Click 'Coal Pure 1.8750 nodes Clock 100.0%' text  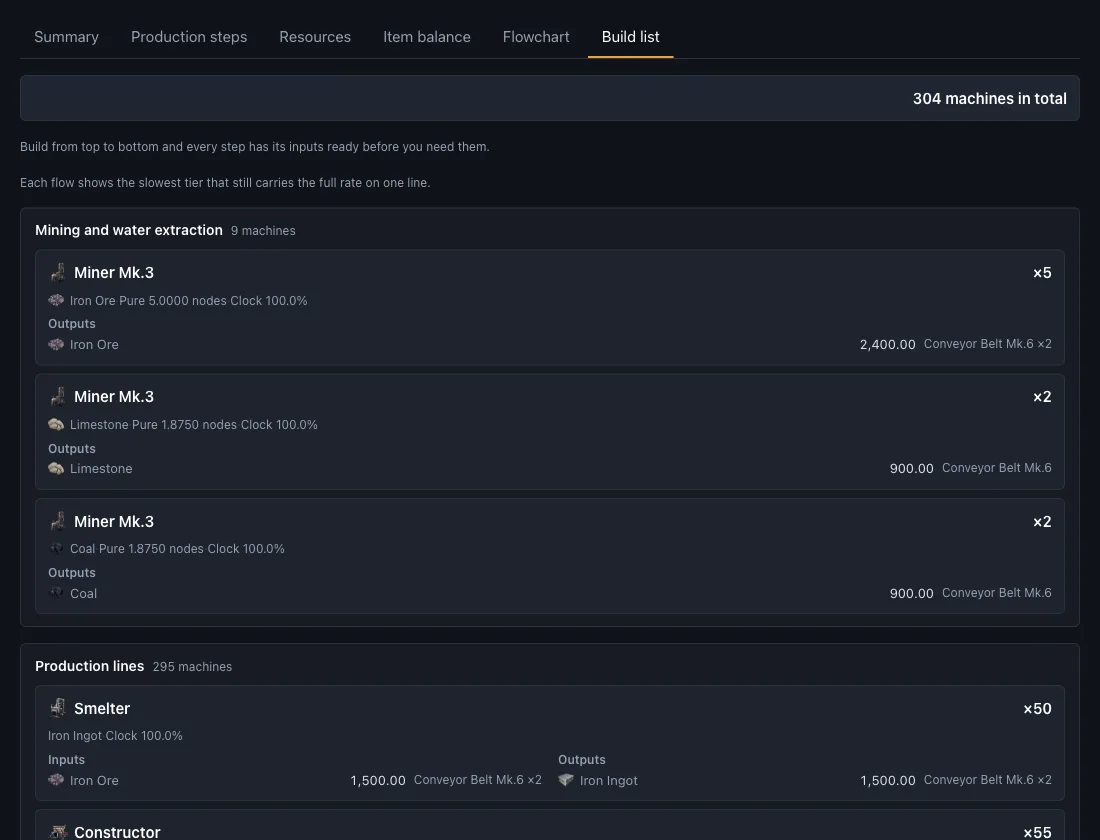pos(177,549)
